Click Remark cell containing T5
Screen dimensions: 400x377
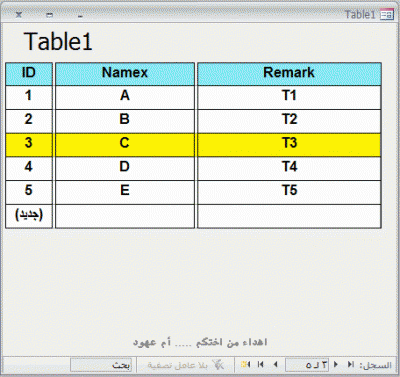click(289, 192)
